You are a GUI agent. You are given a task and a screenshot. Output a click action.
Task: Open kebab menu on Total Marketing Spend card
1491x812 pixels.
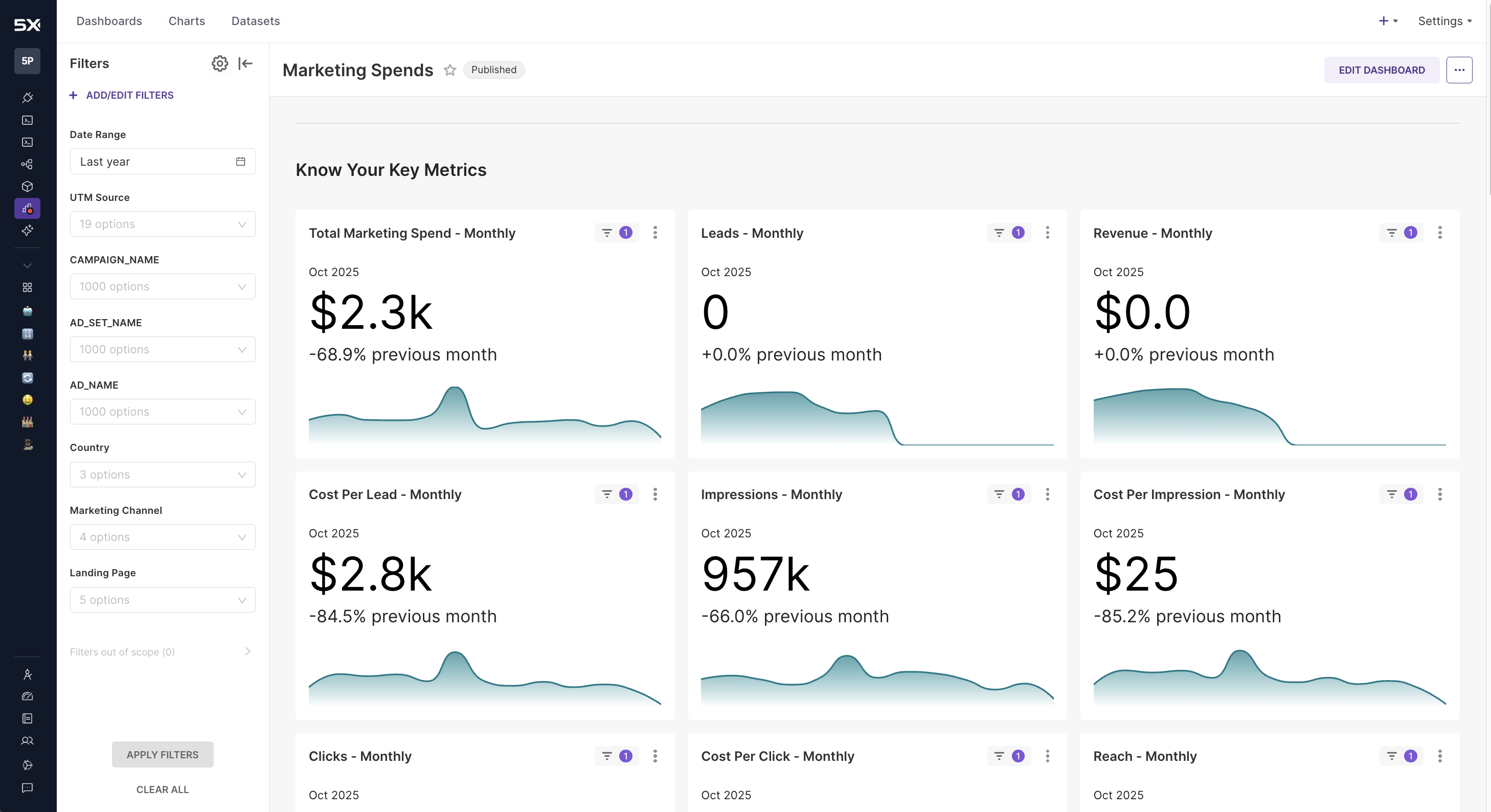click(654, 233)
